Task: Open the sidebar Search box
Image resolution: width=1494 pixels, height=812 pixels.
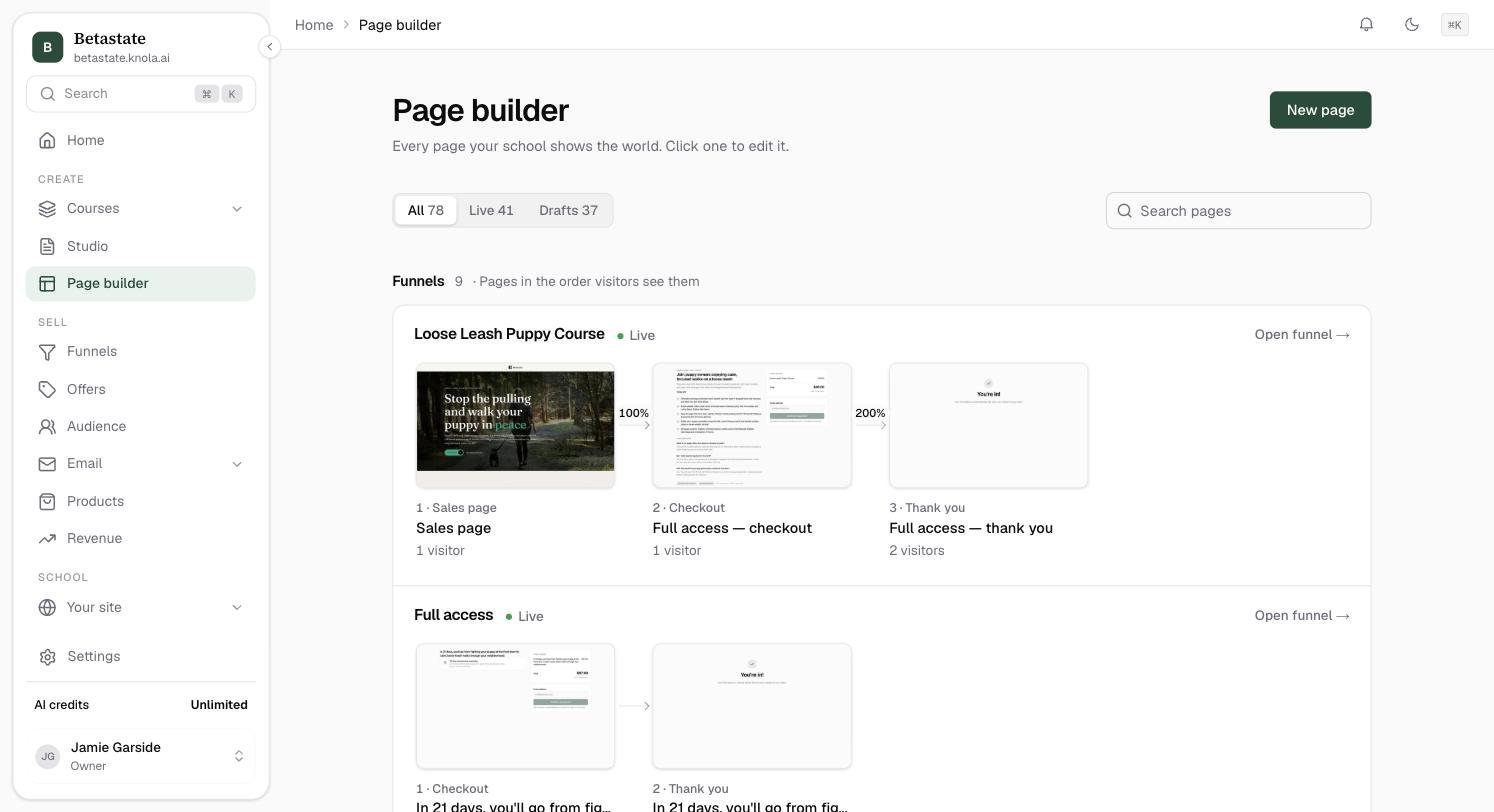Action: pyautogui.click(x=141, y=94)
